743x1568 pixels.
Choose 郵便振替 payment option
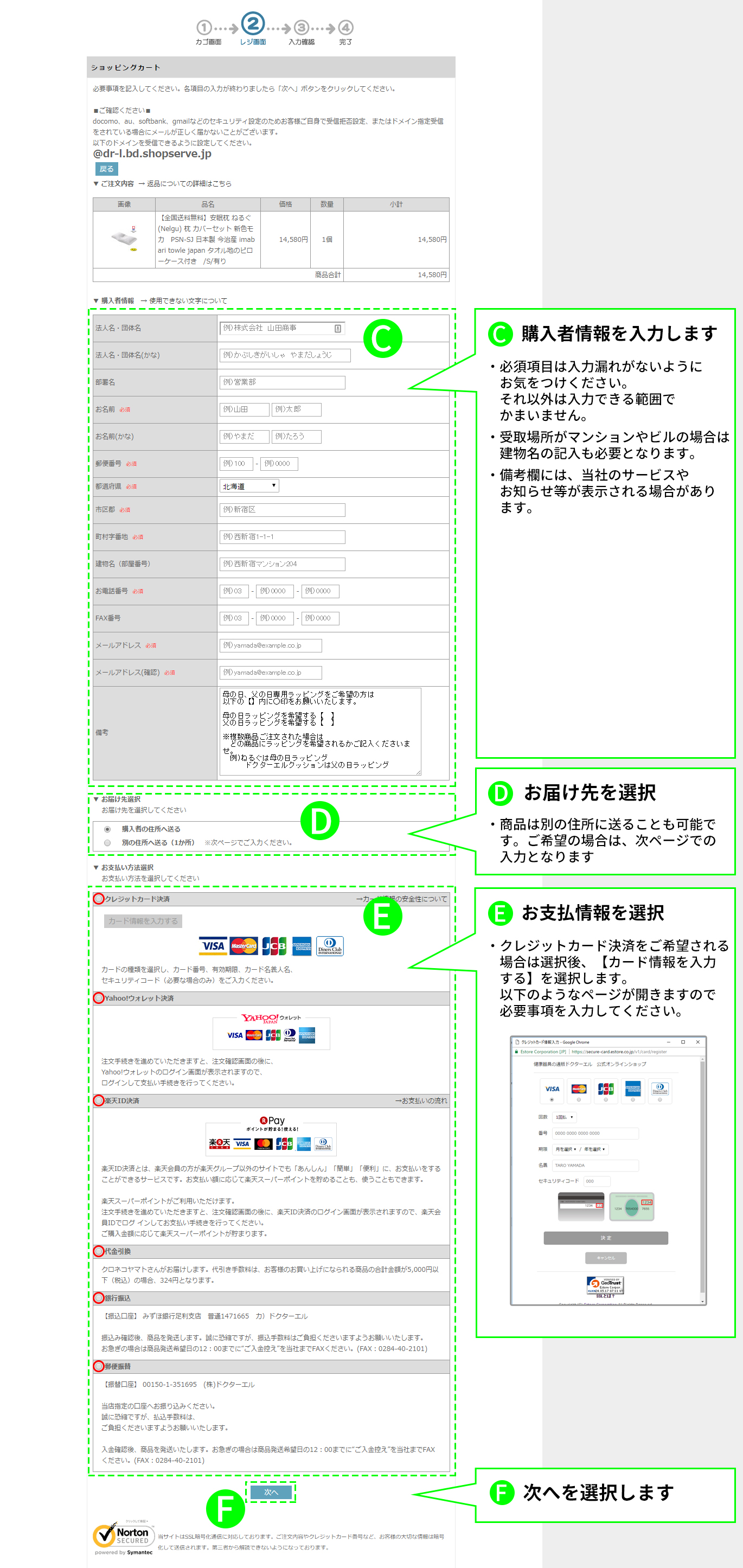pos(99,1366)
